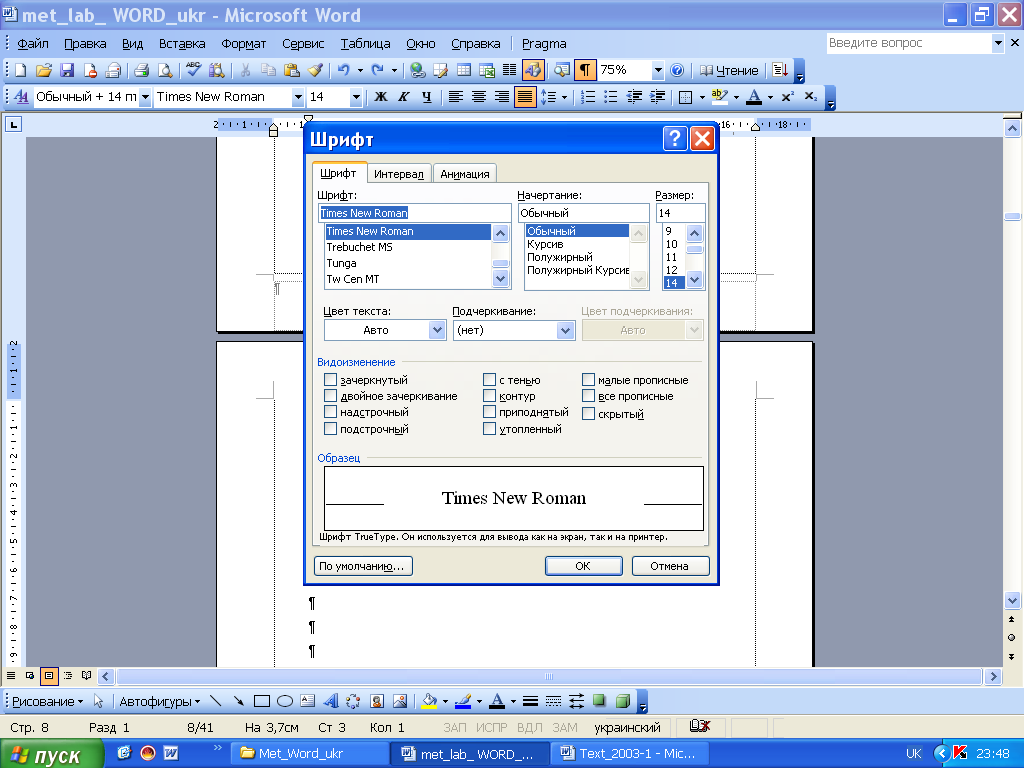Open a file with the Open folder icon

point(44,71)
